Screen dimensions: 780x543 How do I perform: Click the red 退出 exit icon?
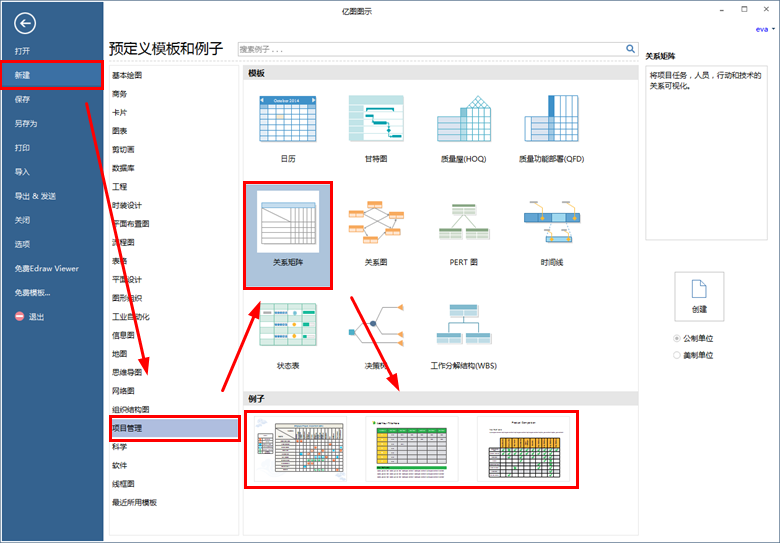click(19, 316)
